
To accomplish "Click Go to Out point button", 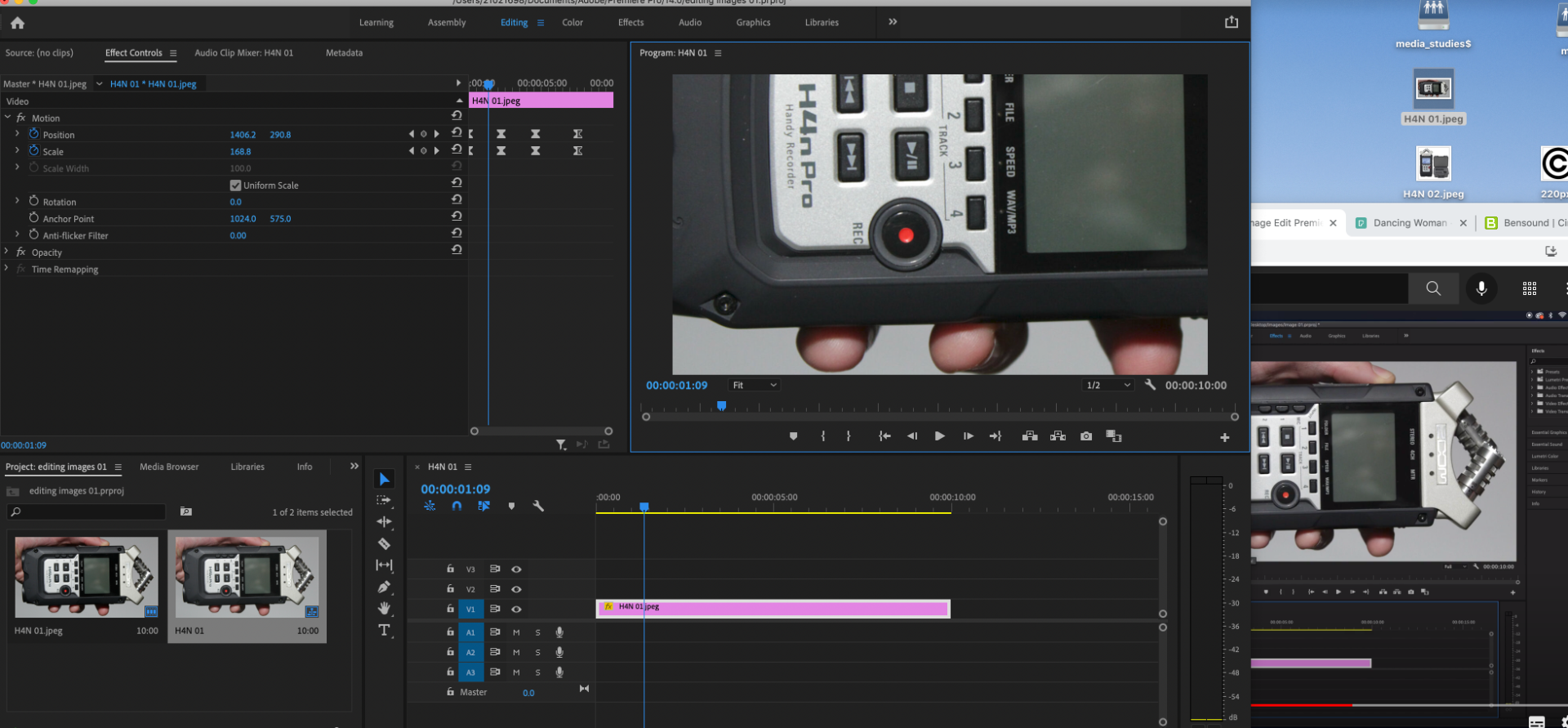I will (x=995, y=436).
